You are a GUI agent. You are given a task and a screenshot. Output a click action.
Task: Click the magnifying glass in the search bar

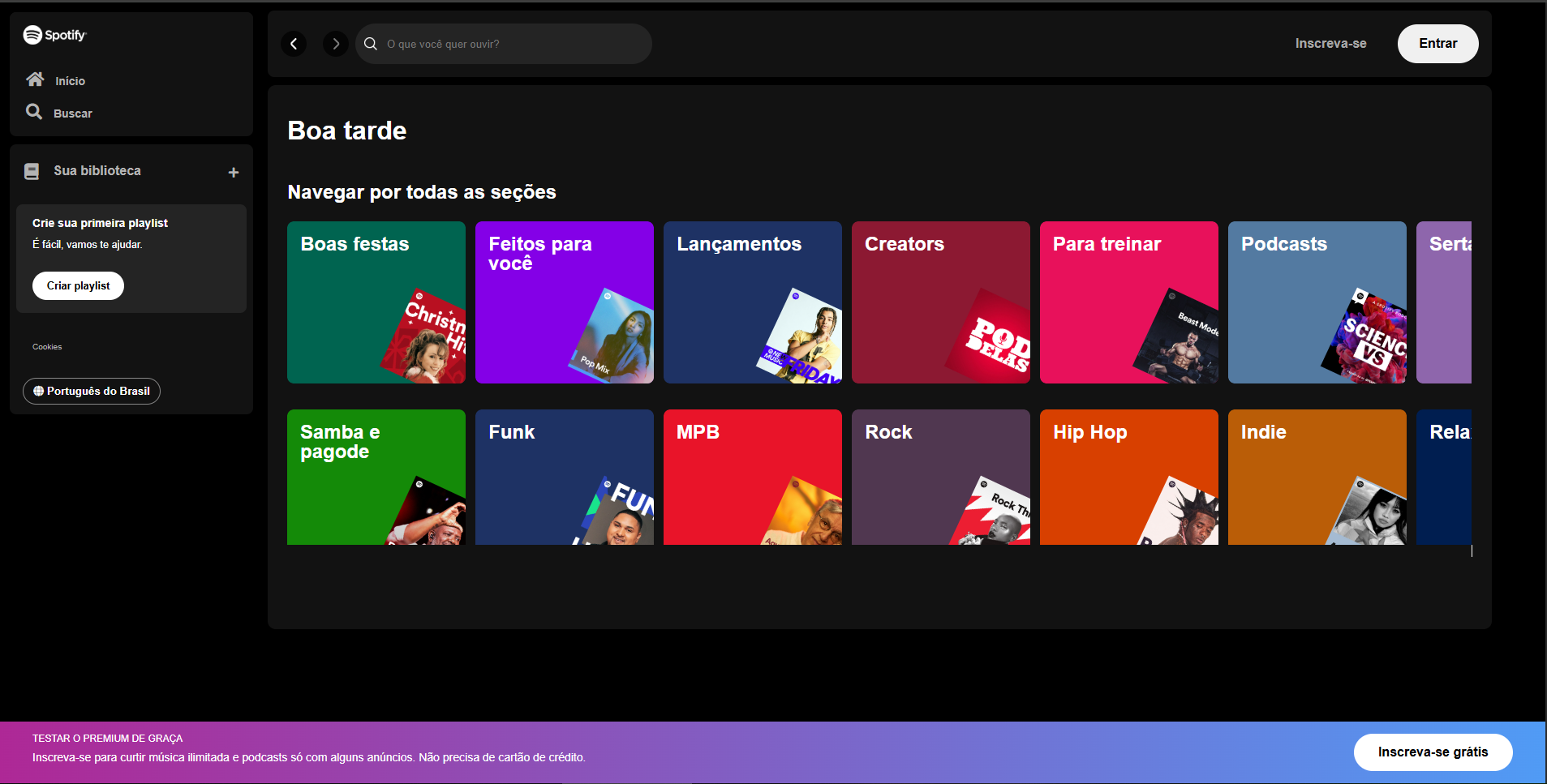[x=370, y=44]
